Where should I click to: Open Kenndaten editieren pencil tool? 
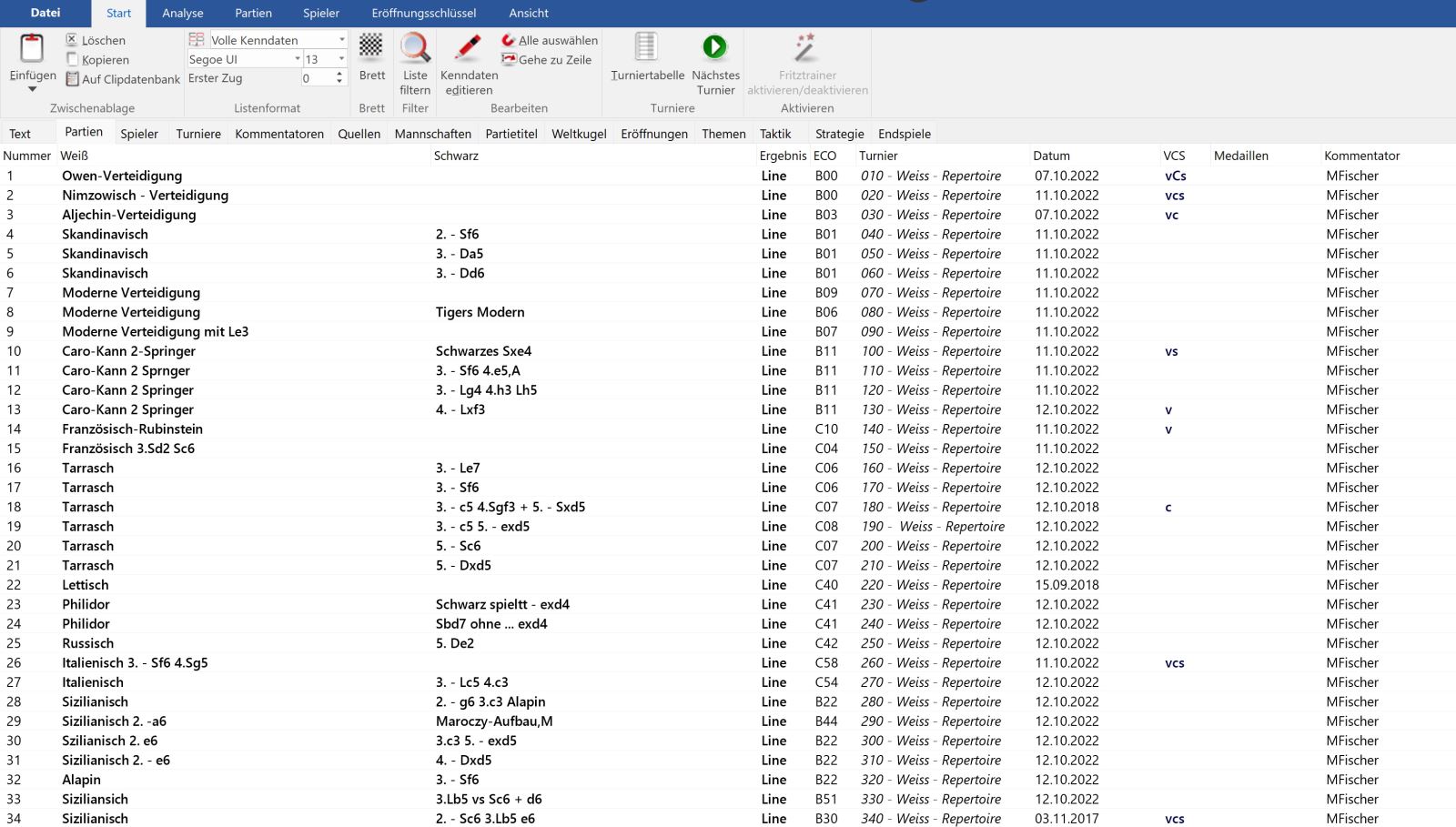point(469,47)
